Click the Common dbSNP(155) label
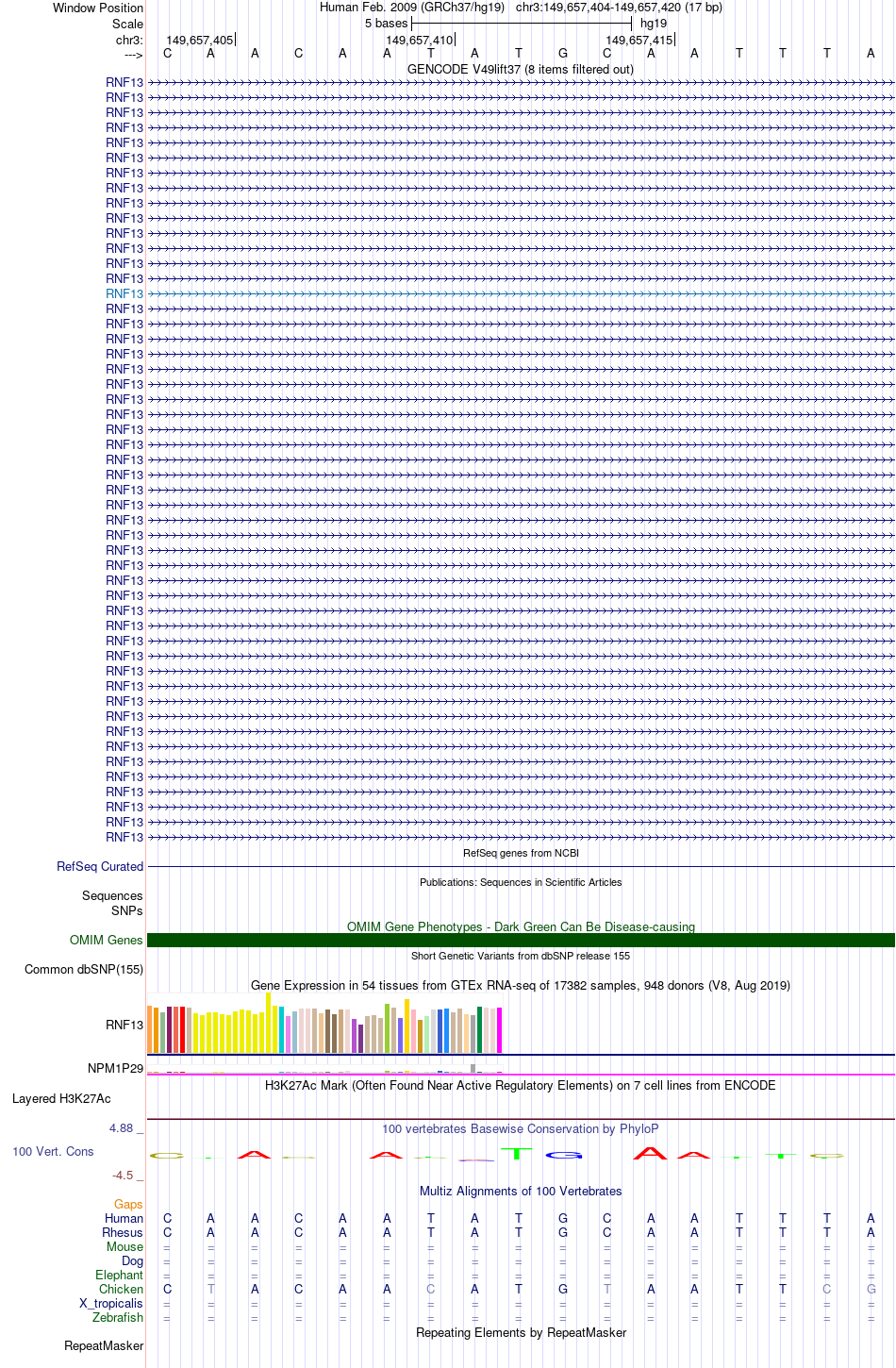This screenshot has width=896, height=1368. 84,969
